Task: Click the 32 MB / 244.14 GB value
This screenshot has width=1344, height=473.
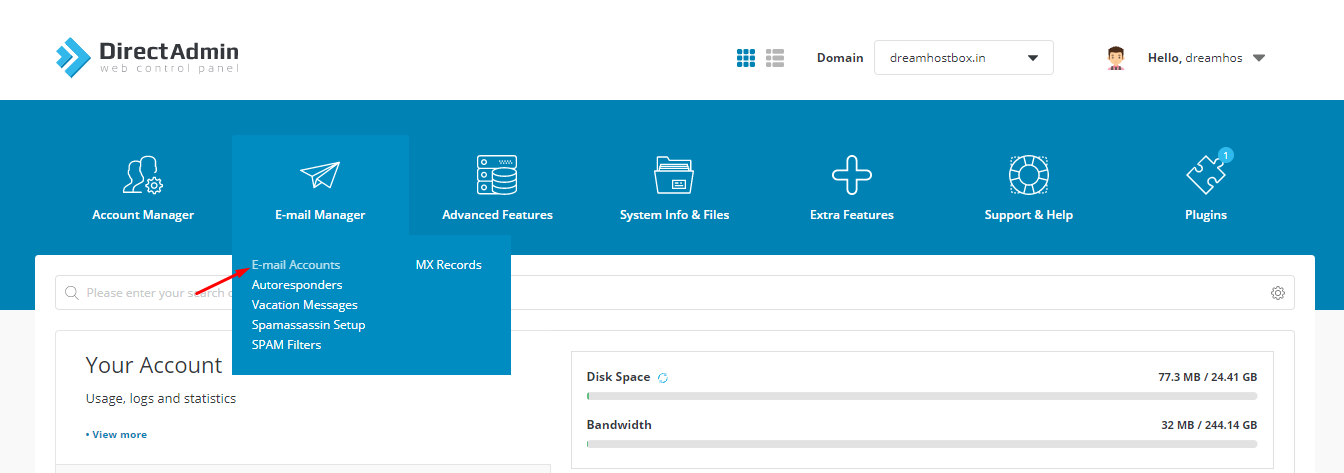Action: [x=1209, y=425]
